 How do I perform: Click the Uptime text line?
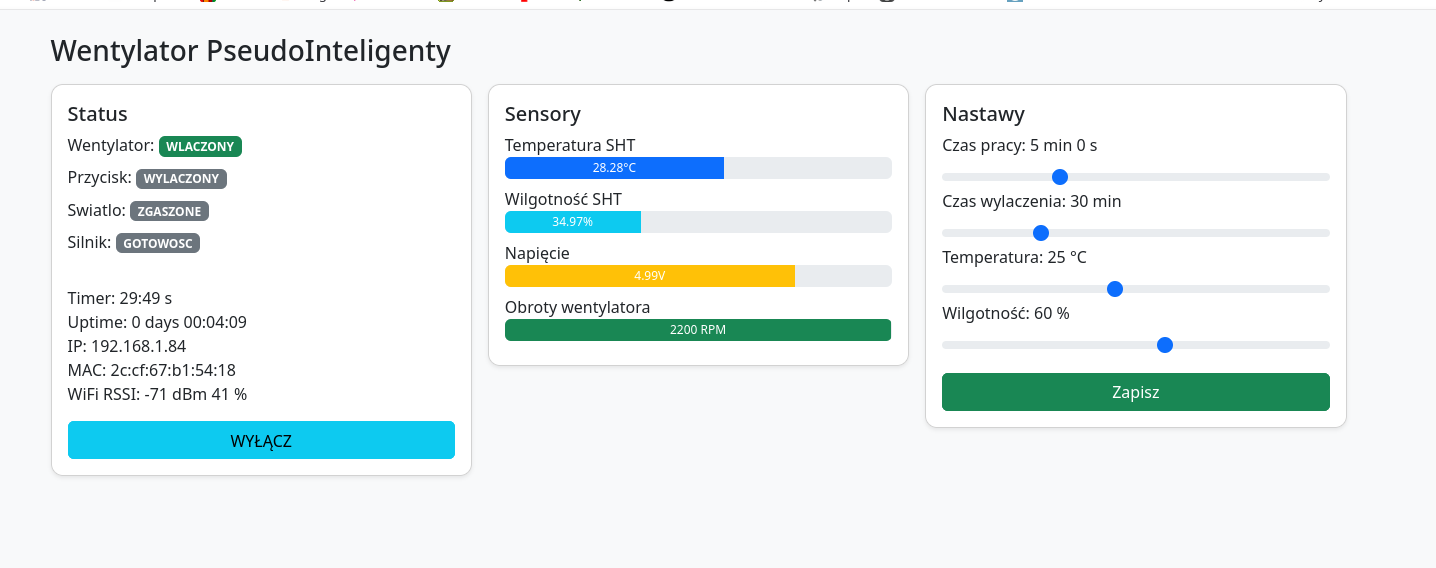pyautogui.click(x=157, y=322)
